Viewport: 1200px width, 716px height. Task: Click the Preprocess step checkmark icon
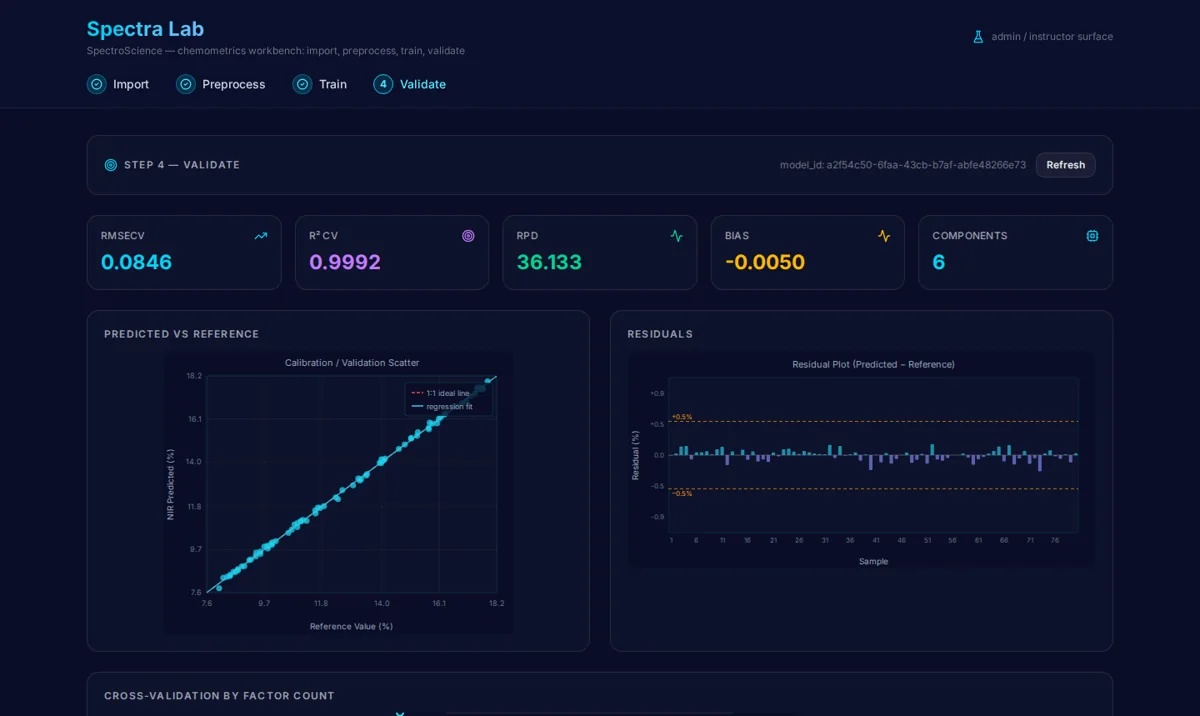click(186, 84)
